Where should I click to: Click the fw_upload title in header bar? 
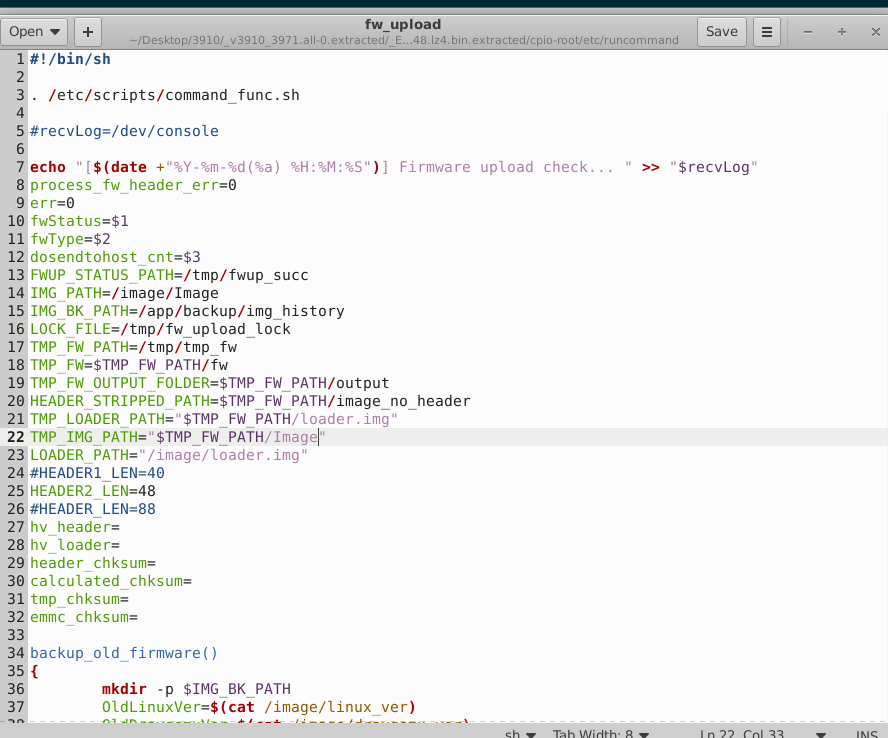[x=403, y=24]
